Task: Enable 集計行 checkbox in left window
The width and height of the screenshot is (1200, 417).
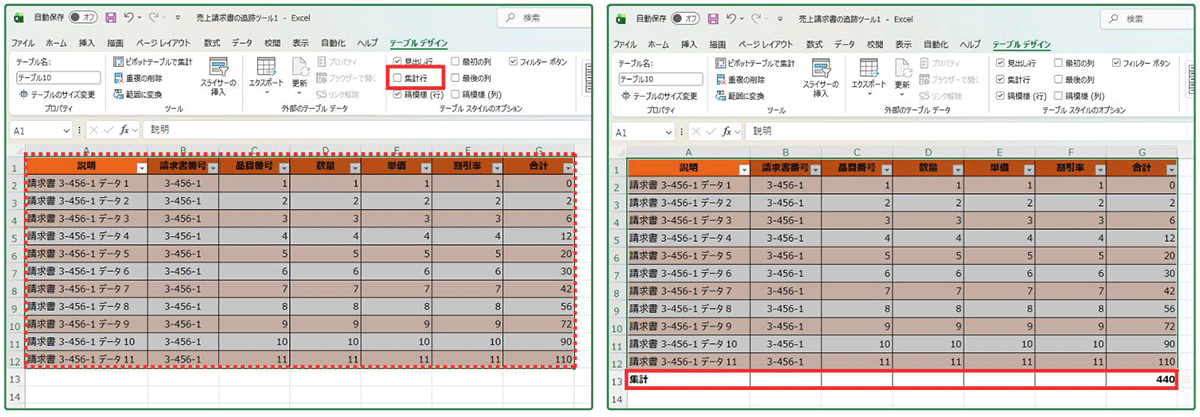Action: 399,78
